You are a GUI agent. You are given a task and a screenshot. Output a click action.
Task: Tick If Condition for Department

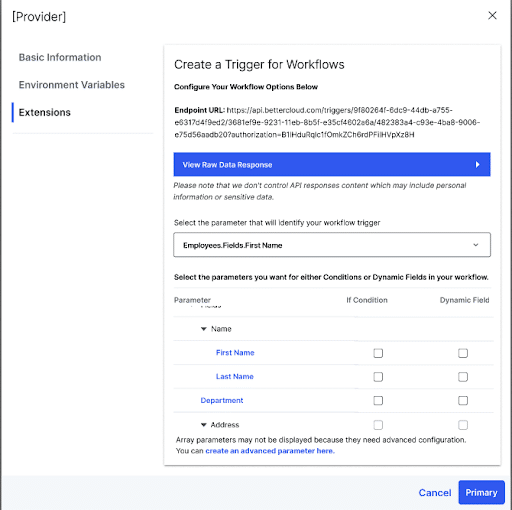pos(378,400)
